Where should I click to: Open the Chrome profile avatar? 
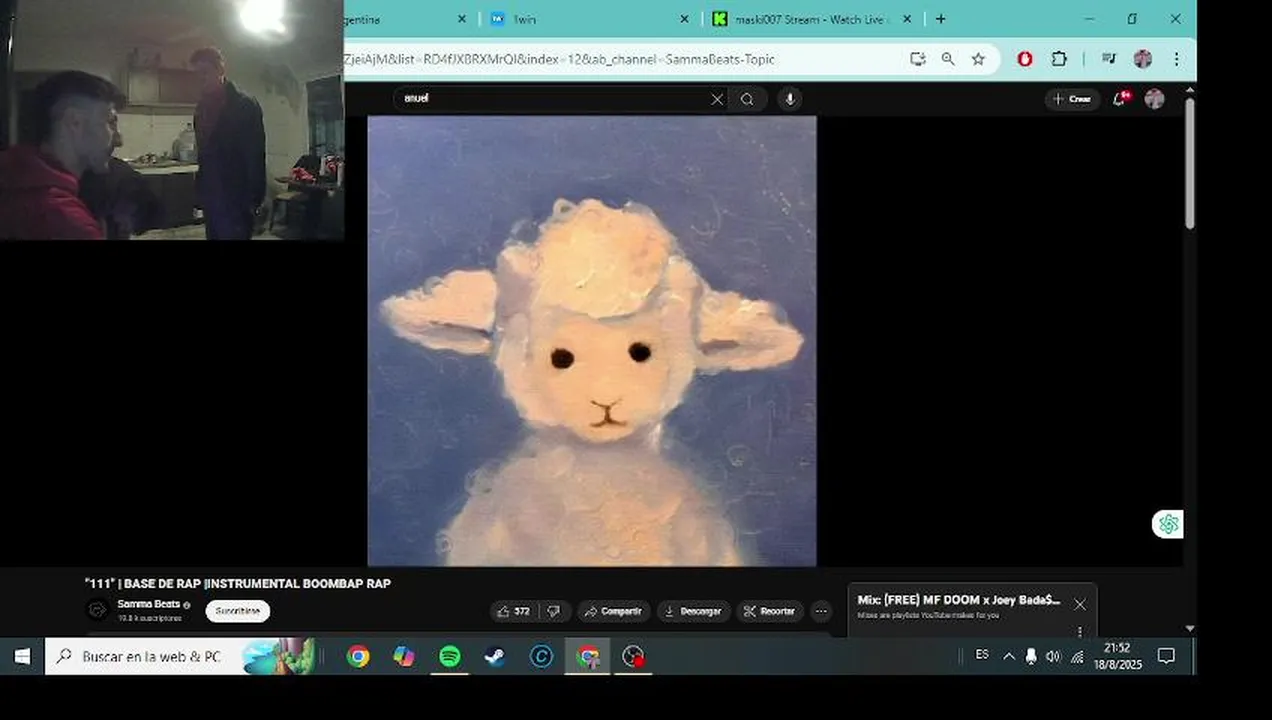coord(1143,59)
